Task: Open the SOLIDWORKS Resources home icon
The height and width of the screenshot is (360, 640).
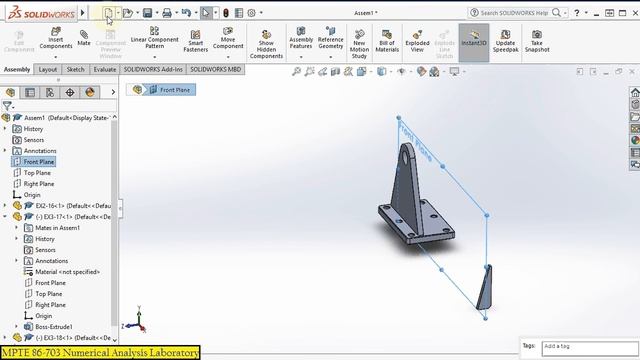Action: [635, 93]
